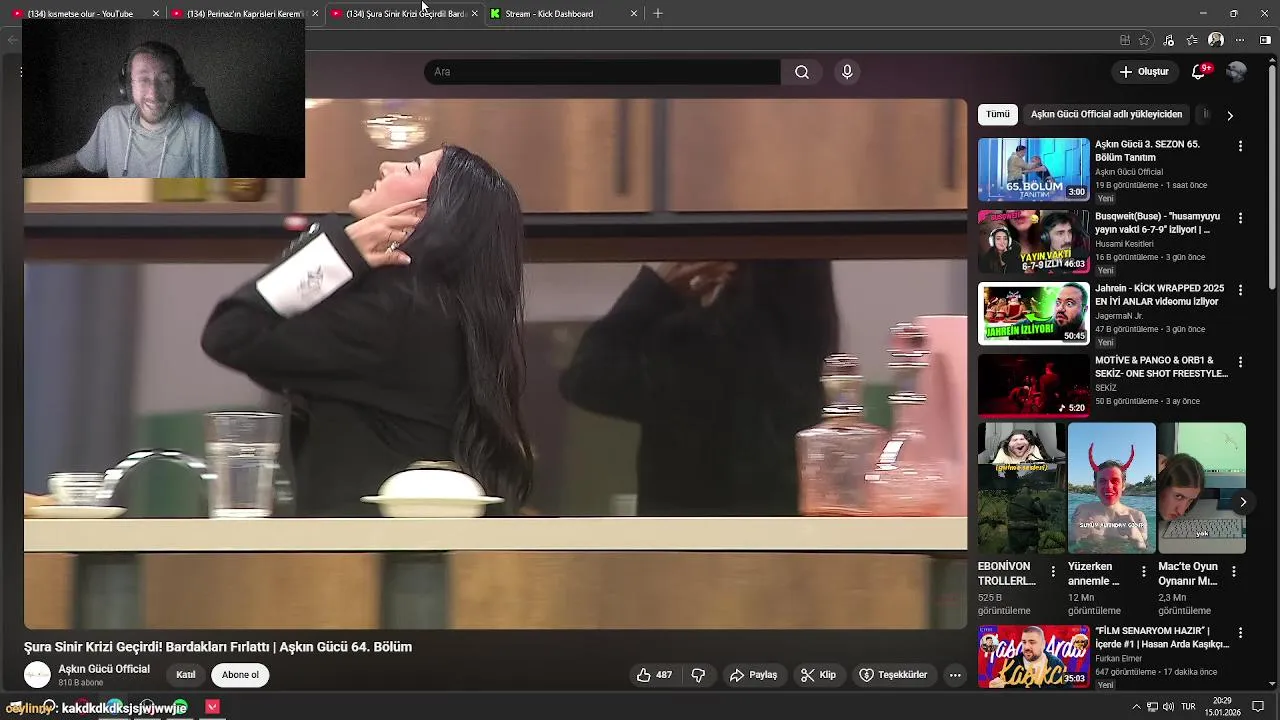Viewport: 1280px width, 720px height.
Task: Open the Yüzerken annemle short thumbnail
Action: coord(1112,488)
